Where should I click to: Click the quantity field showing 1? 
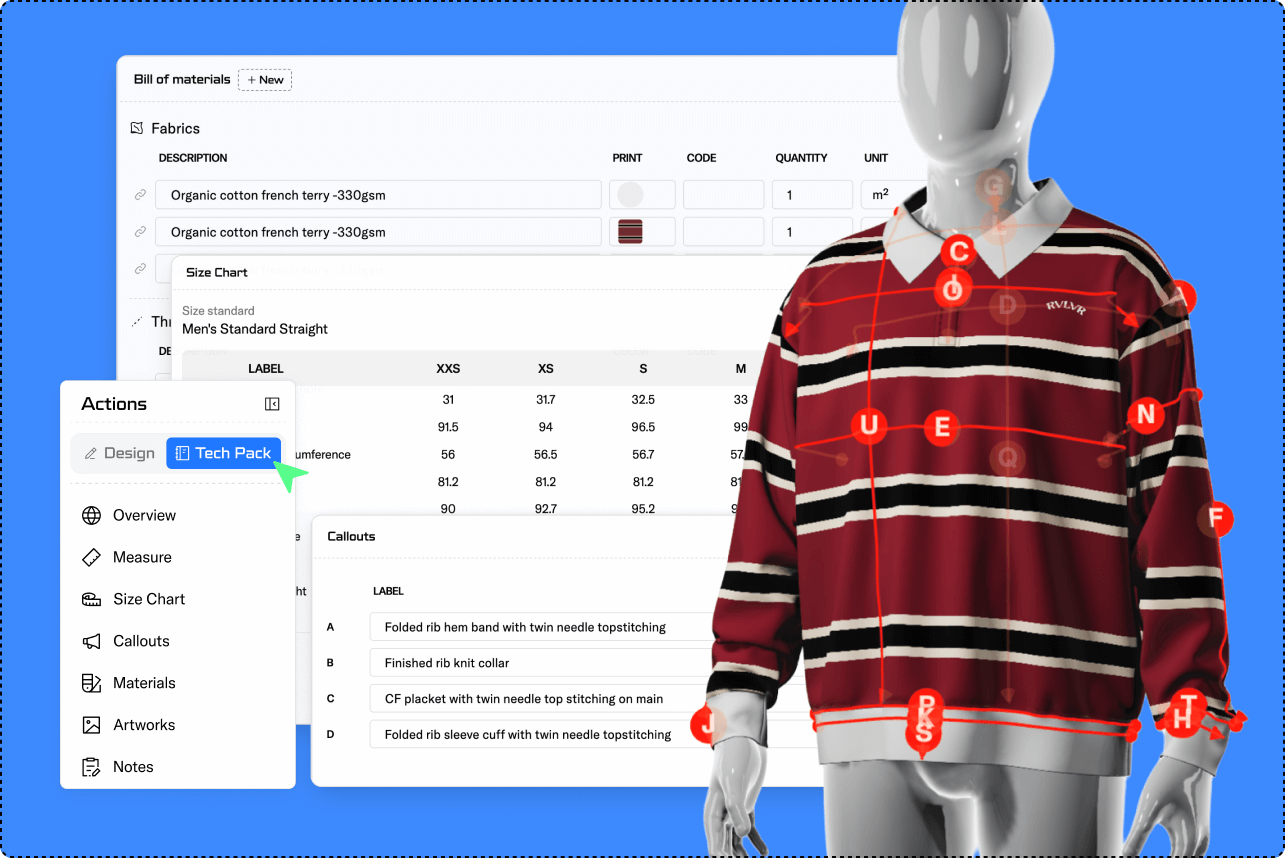coord(812,194)
